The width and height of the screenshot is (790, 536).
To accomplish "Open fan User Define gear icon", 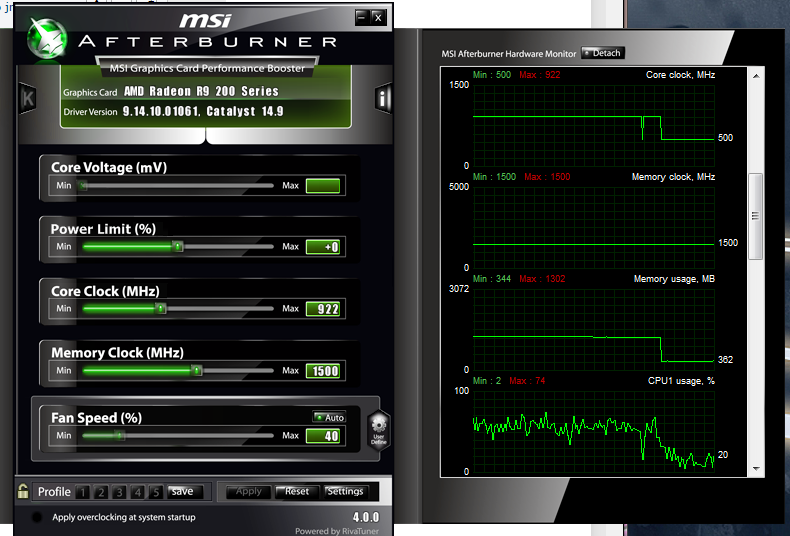I will point(378,429).
